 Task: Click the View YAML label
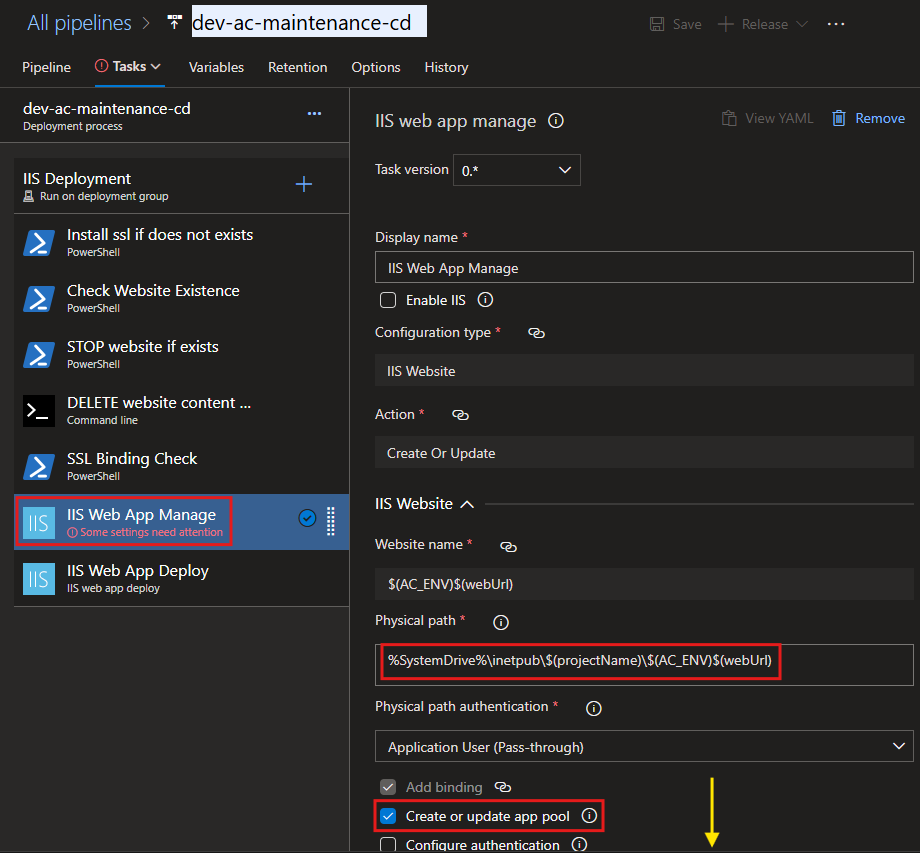tap(779, 119)
